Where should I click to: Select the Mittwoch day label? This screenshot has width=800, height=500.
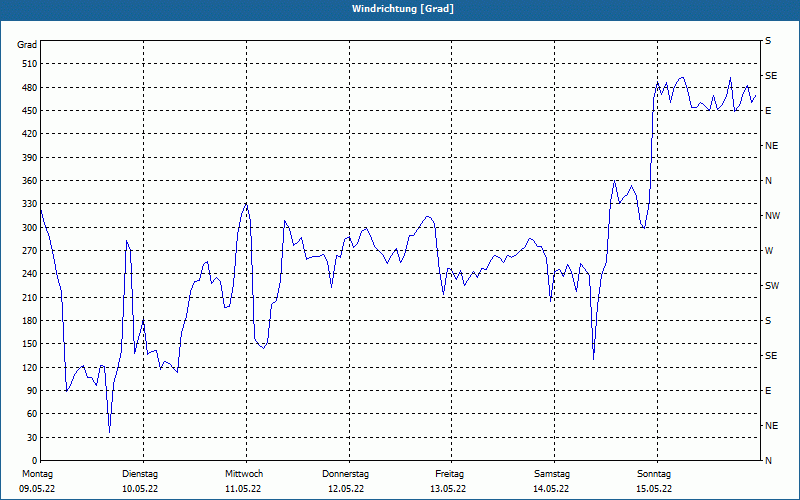point(244,474)
